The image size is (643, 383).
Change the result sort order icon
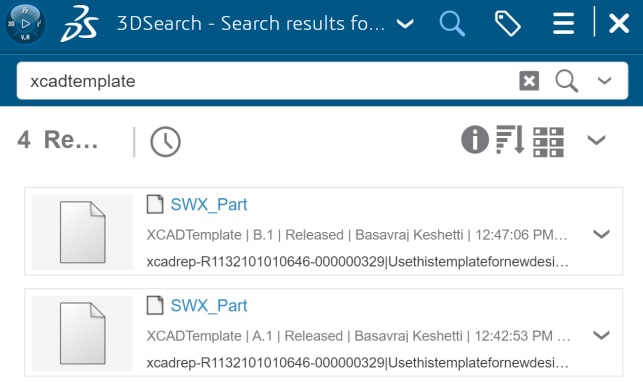click(x=510, y=140)
